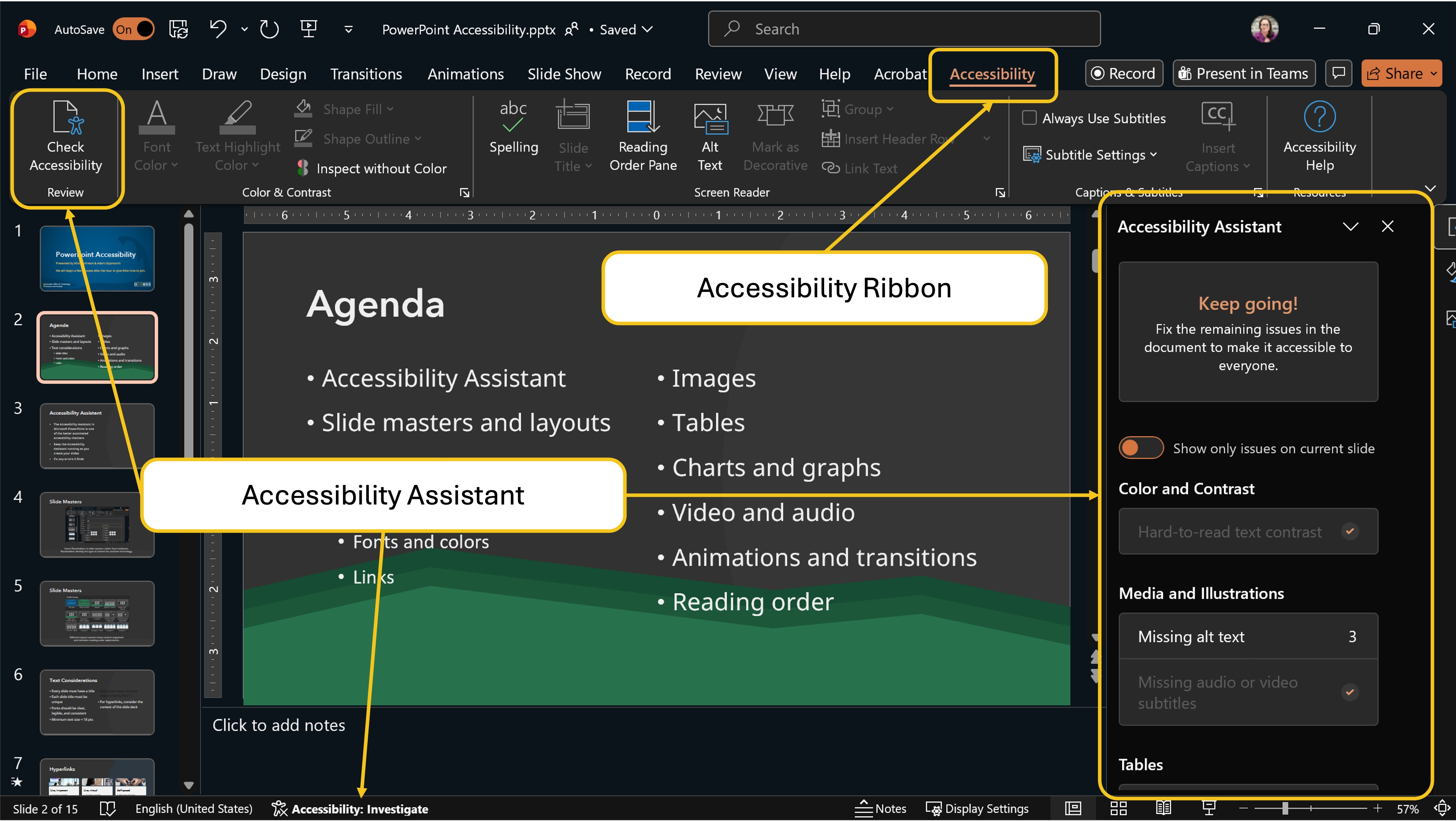The image size is (1456, 821).
Task: Open Accessibility Assistant pane options chevron
Action: (x=1350, y=227)
